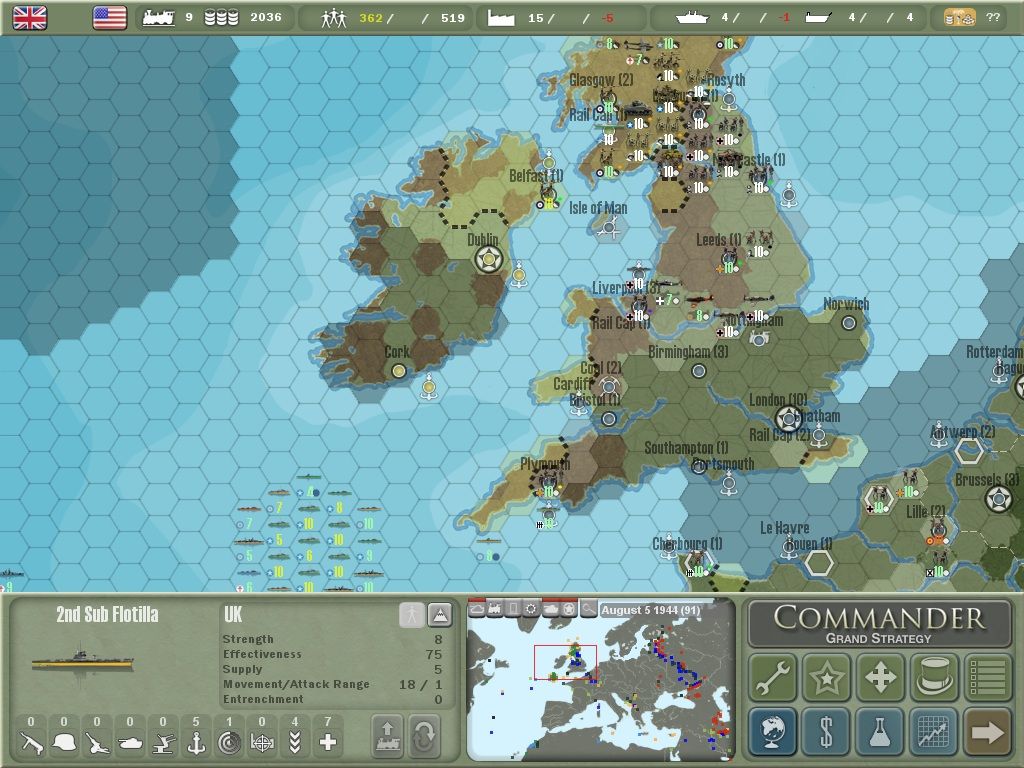End turn with the arrow button

987,731
